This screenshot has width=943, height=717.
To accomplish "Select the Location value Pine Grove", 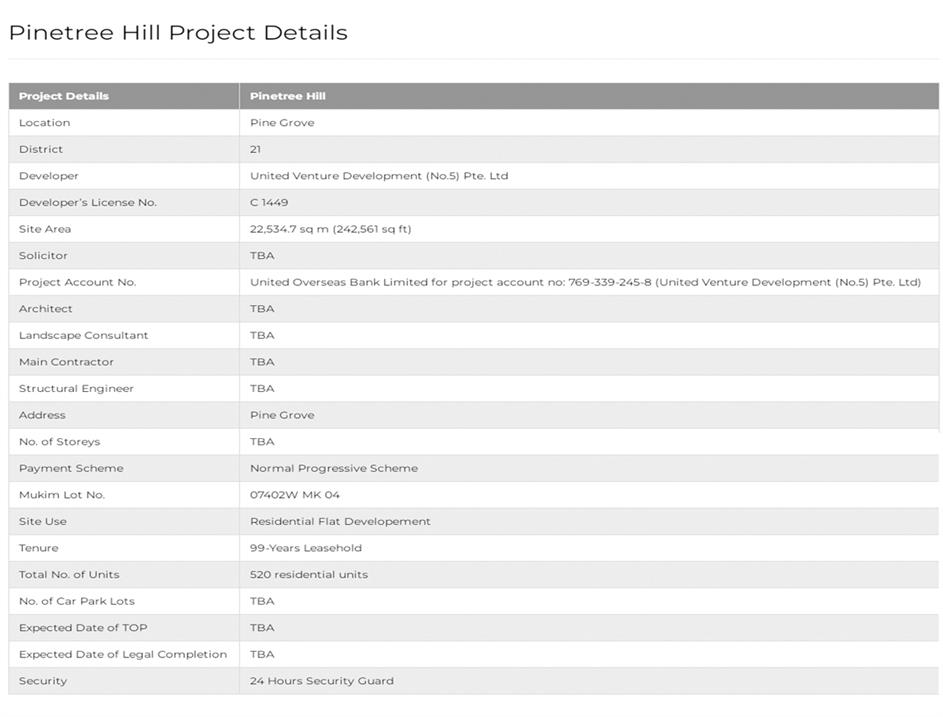I will click(x=282, y=123).
